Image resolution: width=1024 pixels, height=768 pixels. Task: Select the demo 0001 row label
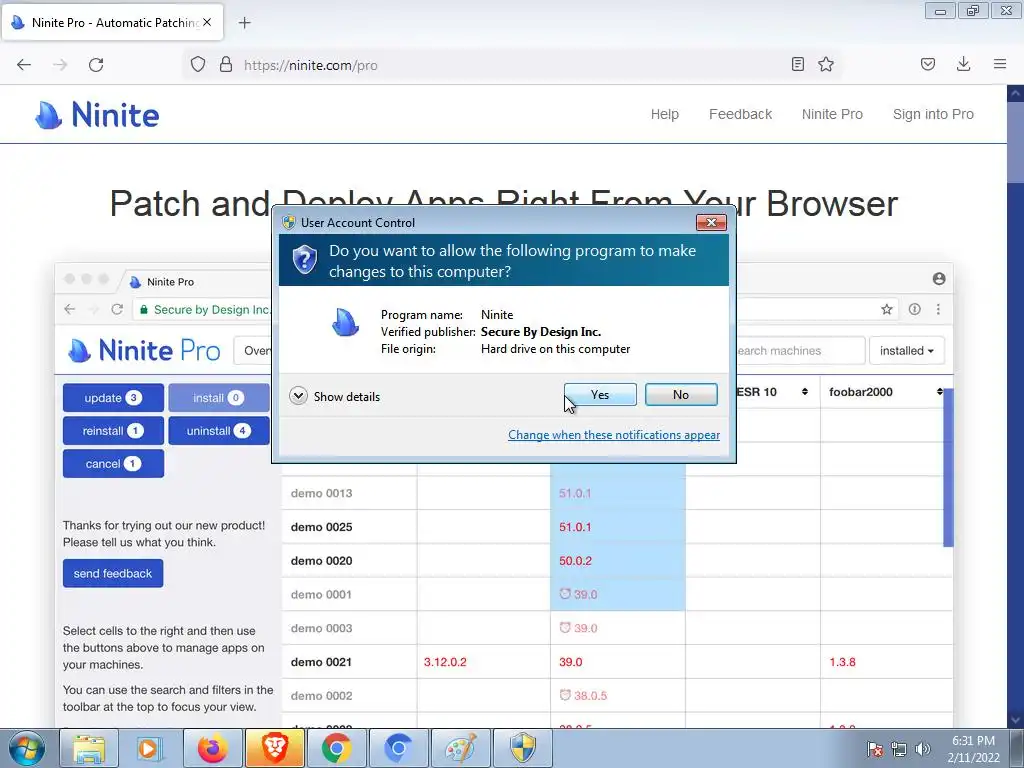(x=321, y=594)
